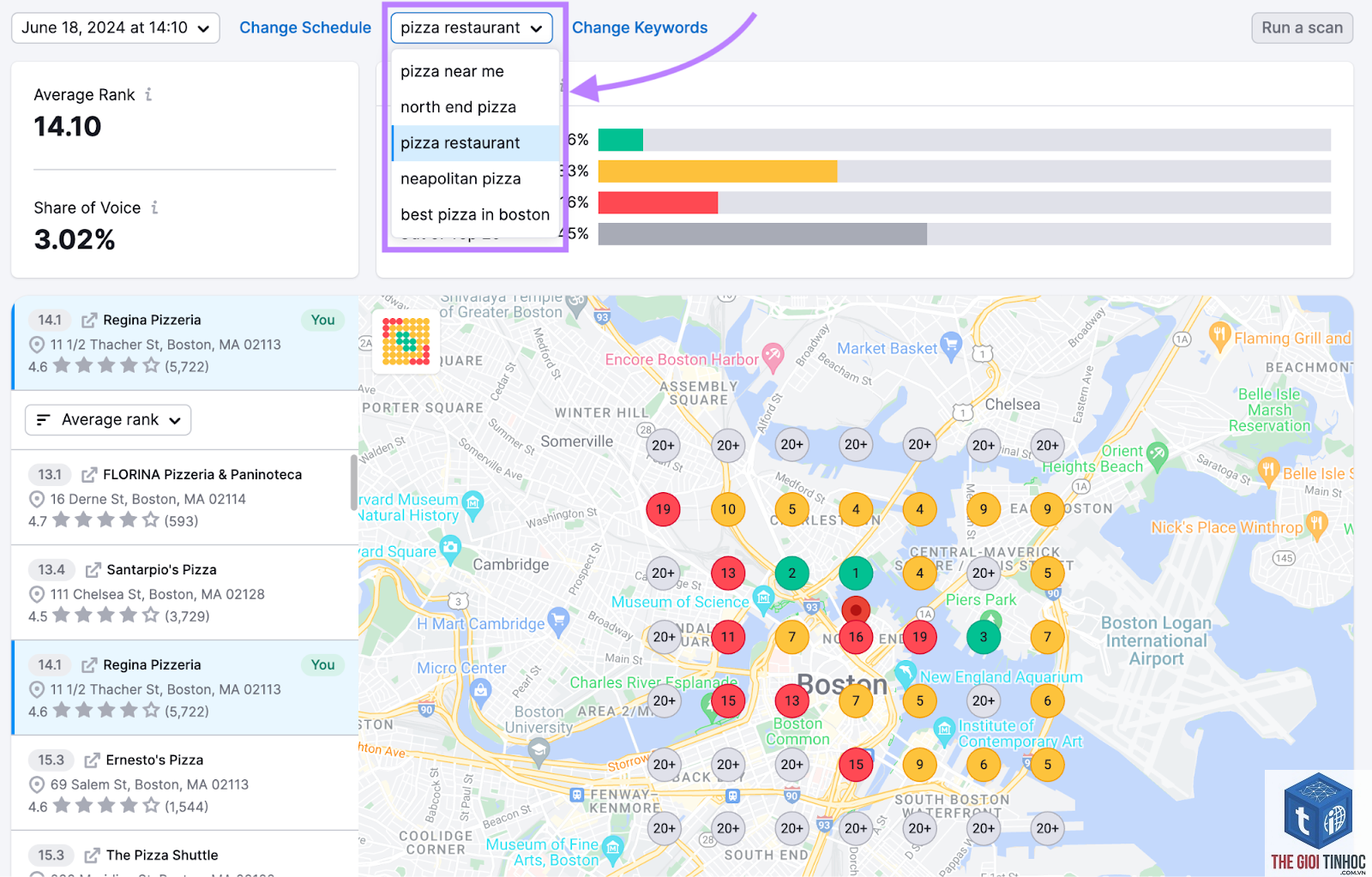
Task: Choose highlighted 'pizza restaurant' option in list
Action: tap(475, 143)
